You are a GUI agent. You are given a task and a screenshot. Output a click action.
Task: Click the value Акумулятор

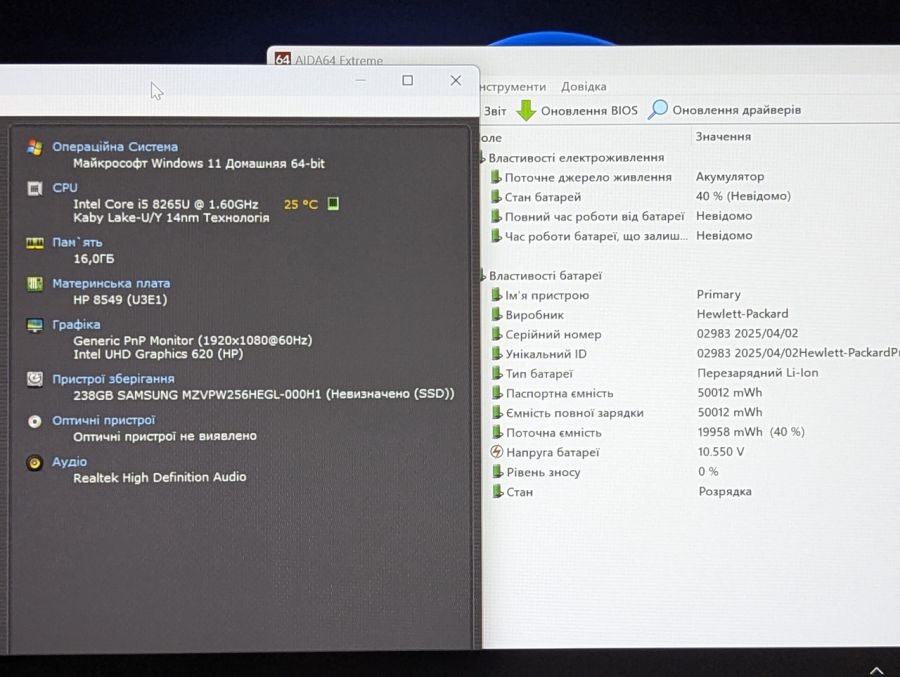730,177
